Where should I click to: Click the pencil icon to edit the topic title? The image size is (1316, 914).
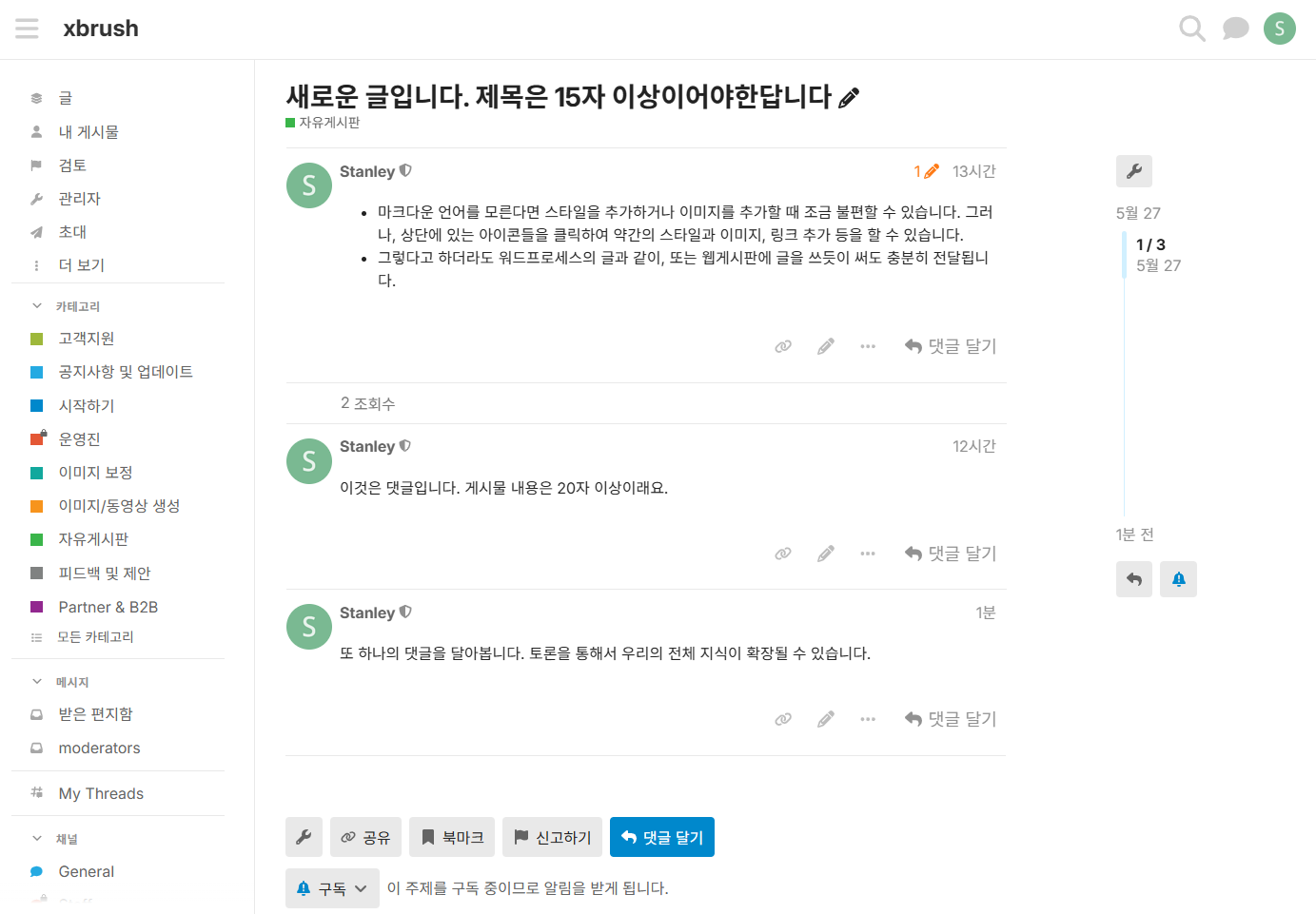tap(848, 96)
